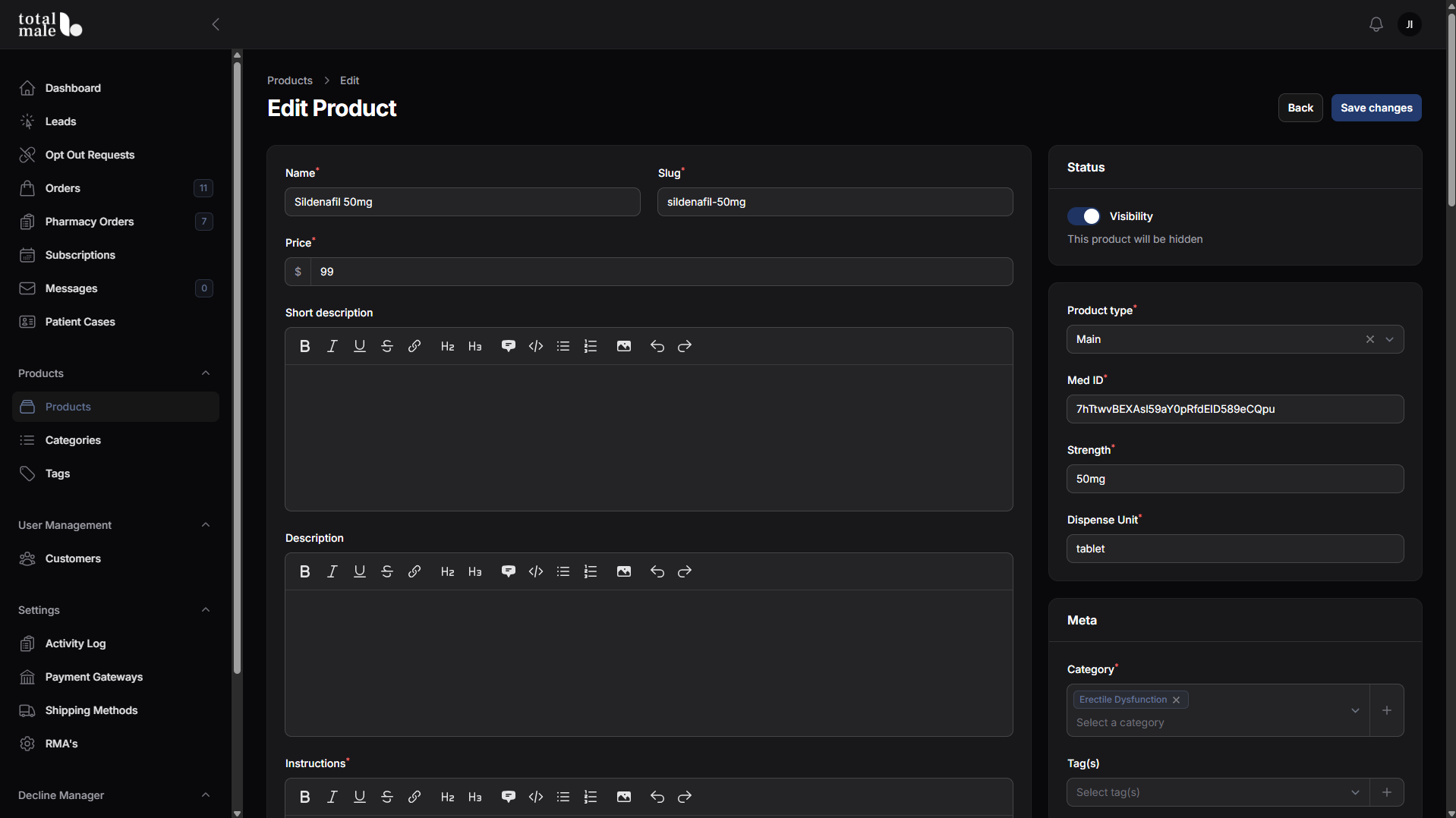Screen dimensions: 1456x818
Task: Toggle Bold in Short description toolbar
Action: (x=304, y=346)
